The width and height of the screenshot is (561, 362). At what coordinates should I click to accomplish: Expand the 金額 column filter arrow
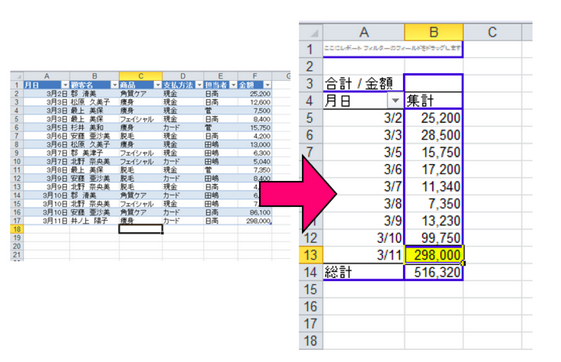pyautogui.click(x=267, y=85)
